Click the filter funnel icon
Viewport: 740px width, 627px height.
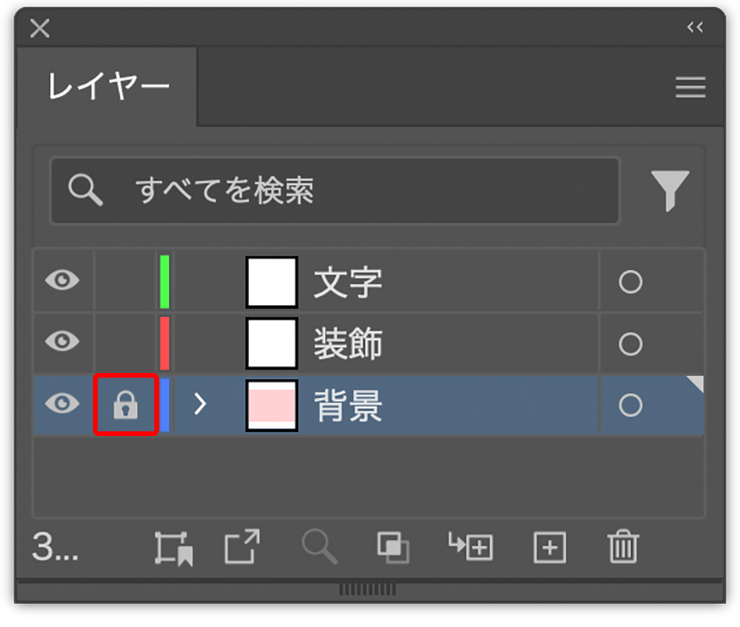(x=670, y=190)
